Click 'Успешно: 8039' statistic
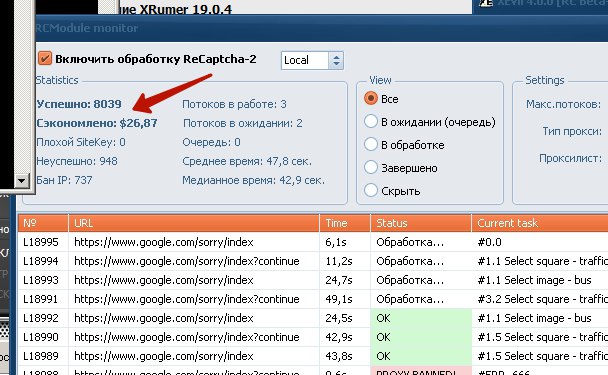 pyautogui.click(x=79, y=104)
